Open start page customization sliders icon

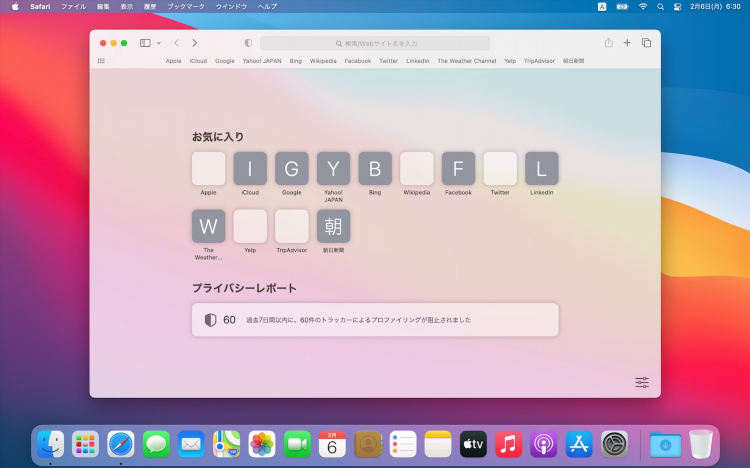pyautogui.click(x=642, y=382)
